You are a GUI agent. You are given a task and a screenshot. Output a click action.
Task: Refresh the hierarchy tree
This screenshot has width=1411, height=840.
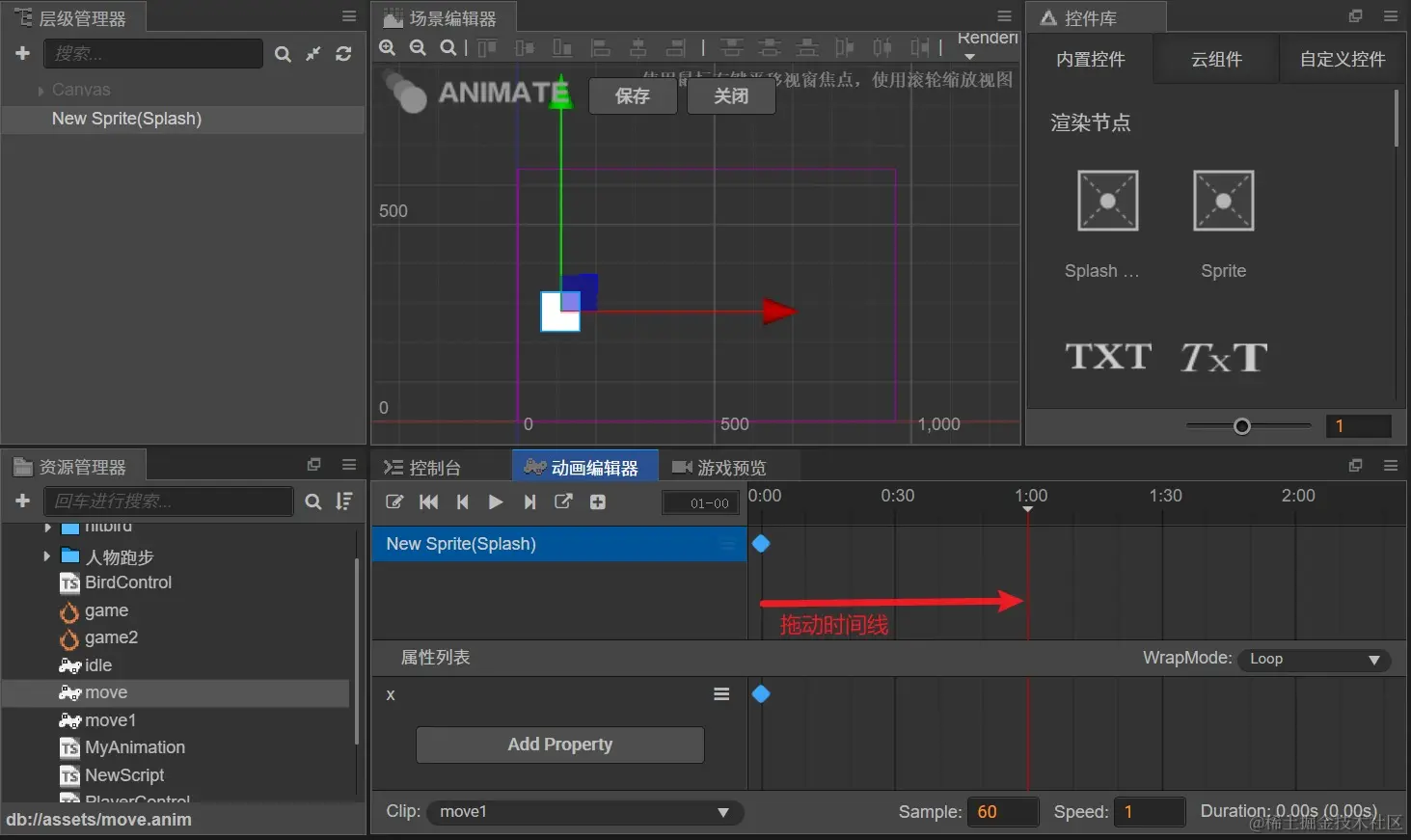343,54
